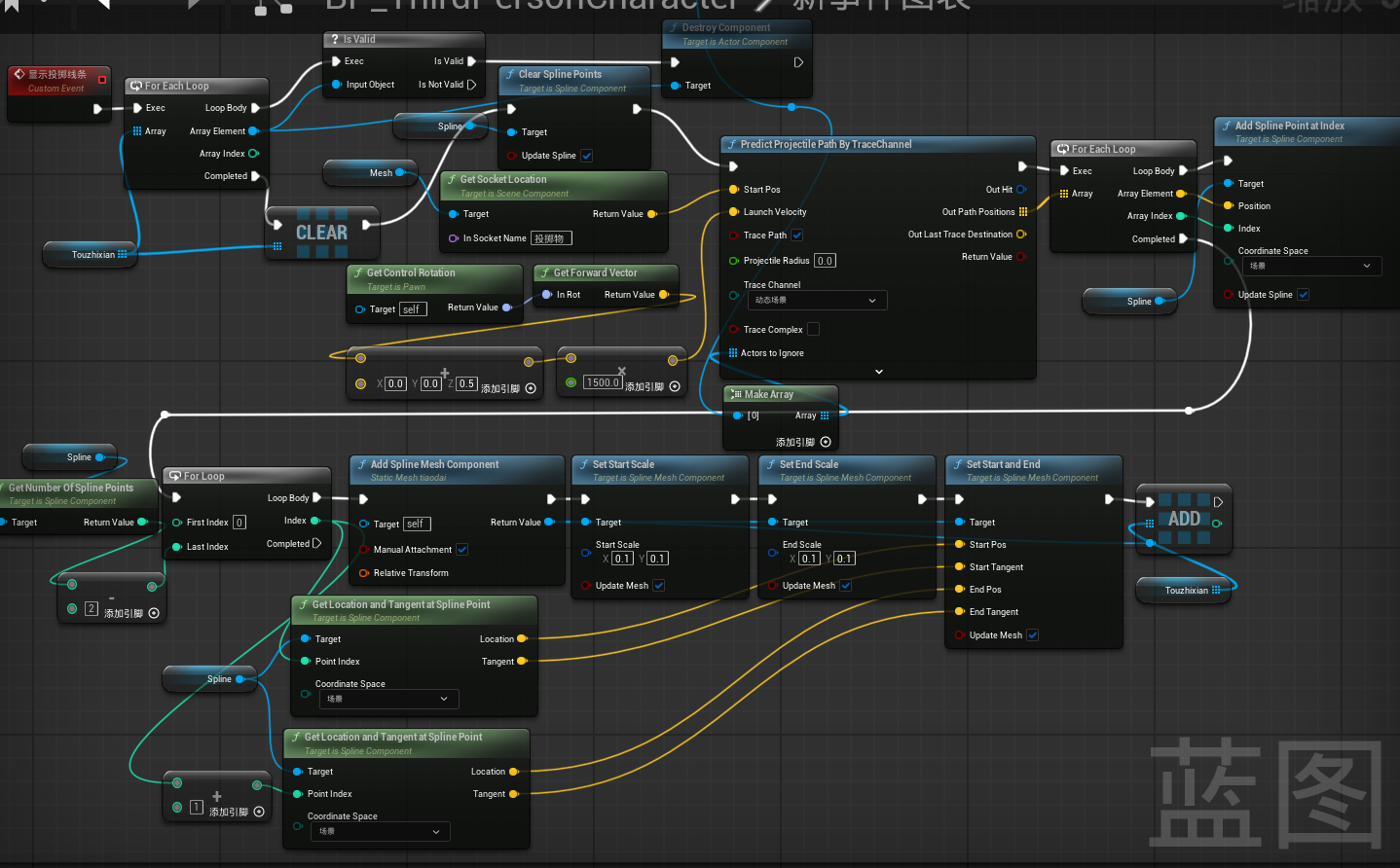Click the Out Path Positions array pin
The image size is (1400, 868).
click(1022, 212)
